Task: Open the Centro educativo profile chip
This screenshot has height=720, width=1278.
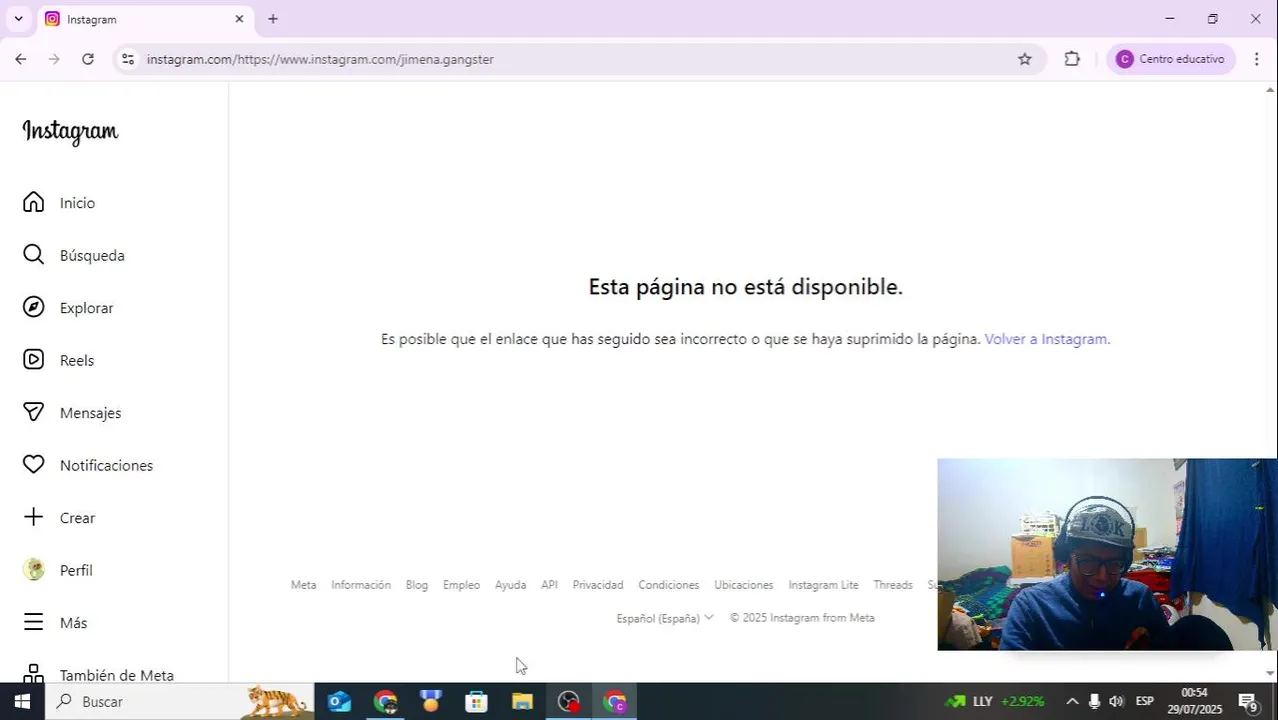Action: [1171, 59]
